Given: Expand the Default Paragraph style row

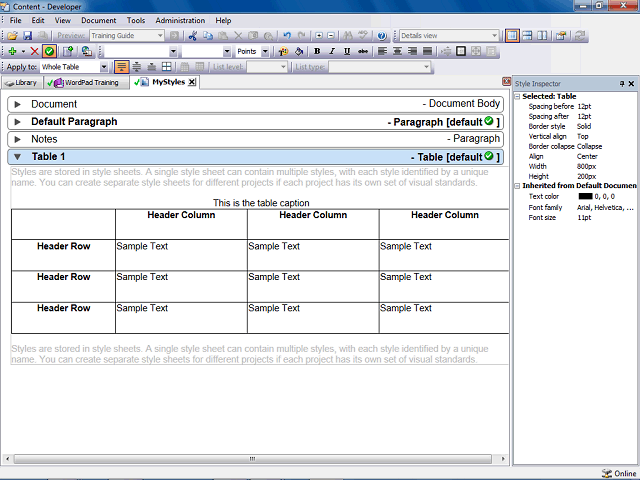Looking at the screenshot, I should click(18, 122).
